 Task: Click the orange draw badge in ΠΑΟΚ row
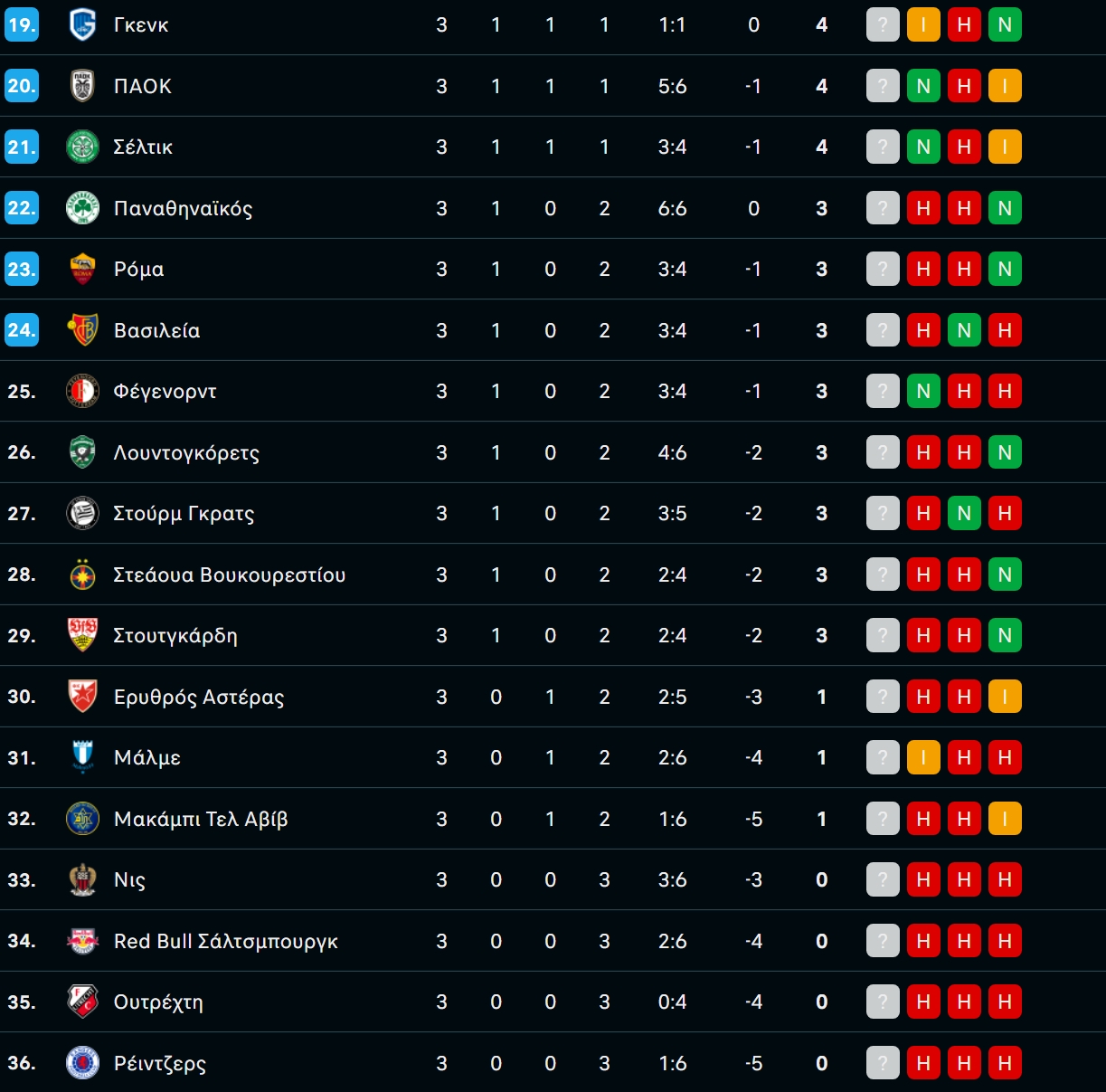[1005, 86]
